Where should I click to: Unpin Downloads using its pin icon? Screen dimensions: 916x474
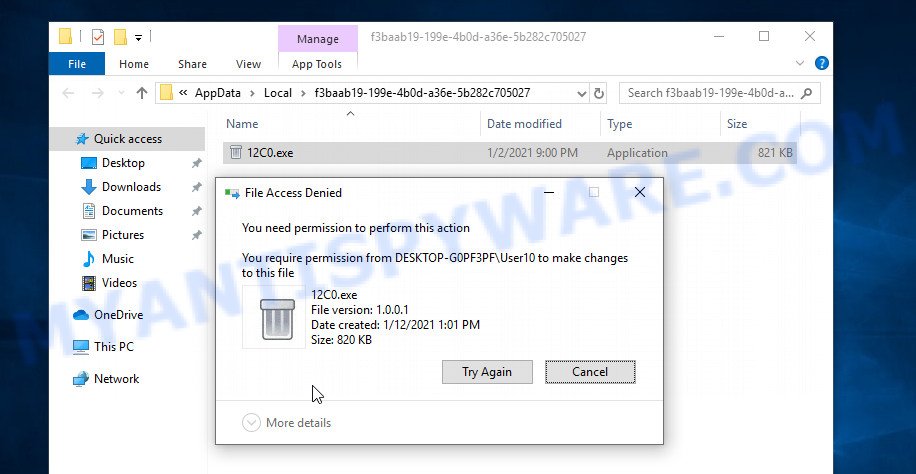point(197,188)
